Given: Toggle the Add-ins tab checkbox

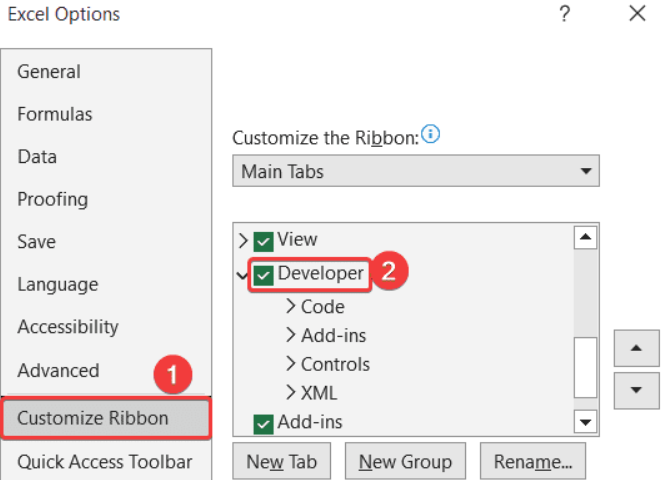Looking at the screenshot, I should pyautogui.click(x=263, y=424).
